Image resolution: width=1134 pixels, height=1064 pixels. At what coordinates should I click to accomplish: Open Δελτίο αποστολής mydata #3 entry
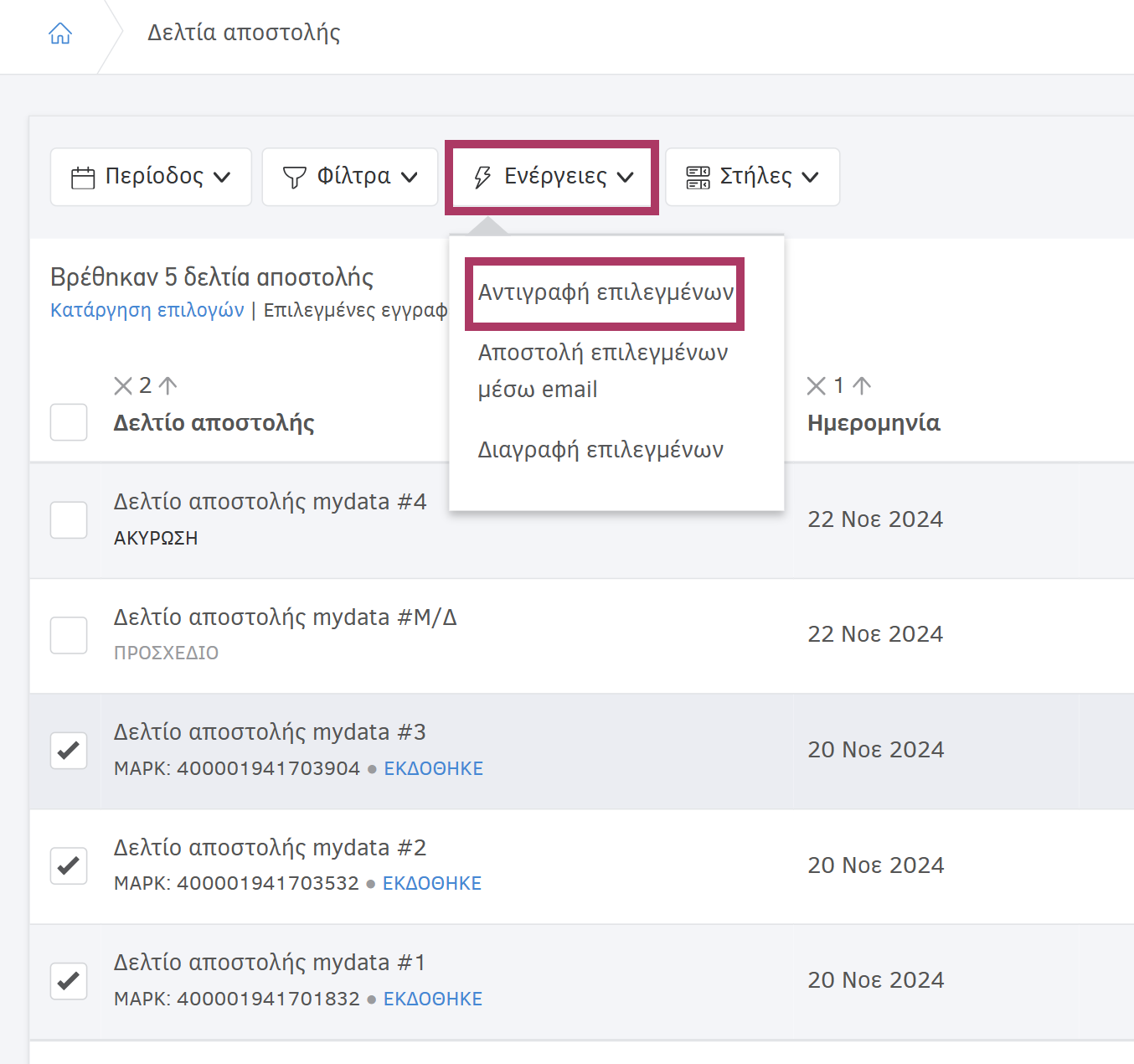coord(270,732)
